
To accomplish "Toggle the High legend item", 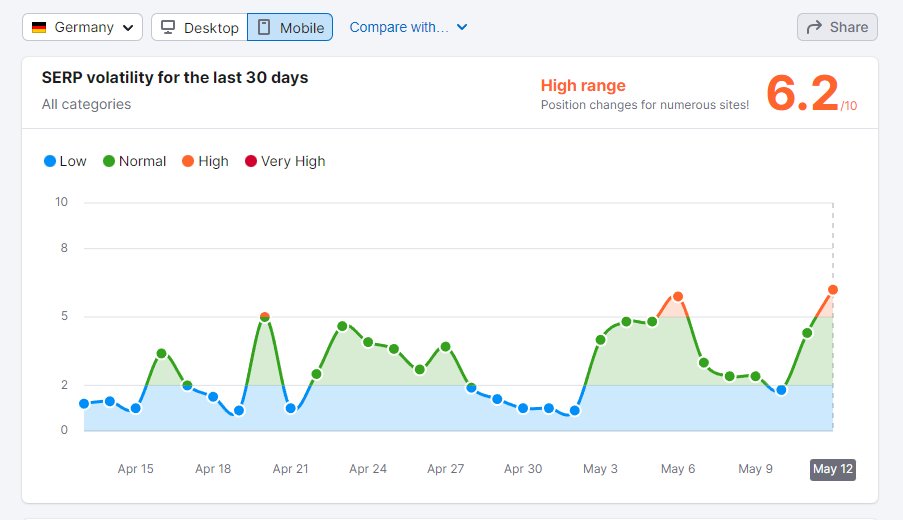I will pyautogui.click(x=205, y=161).
